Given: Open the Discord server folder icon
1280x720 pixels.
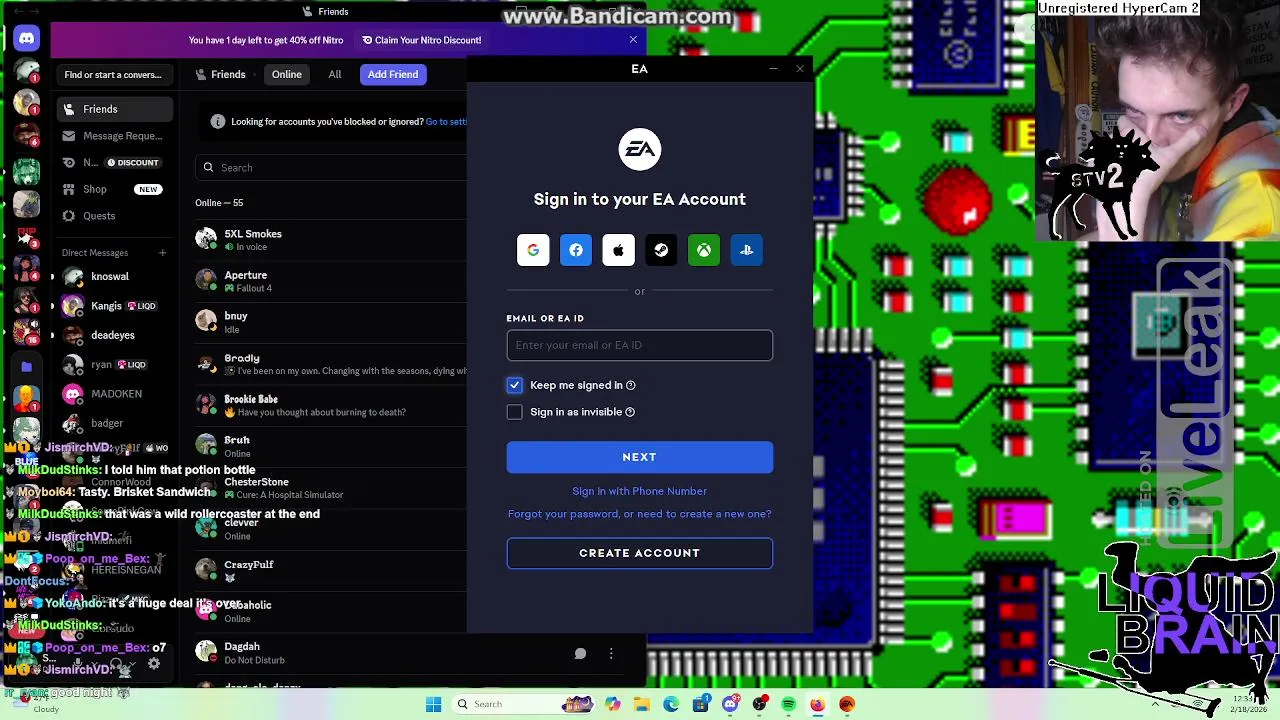Looking at the screenshot, I should [27, 366].
